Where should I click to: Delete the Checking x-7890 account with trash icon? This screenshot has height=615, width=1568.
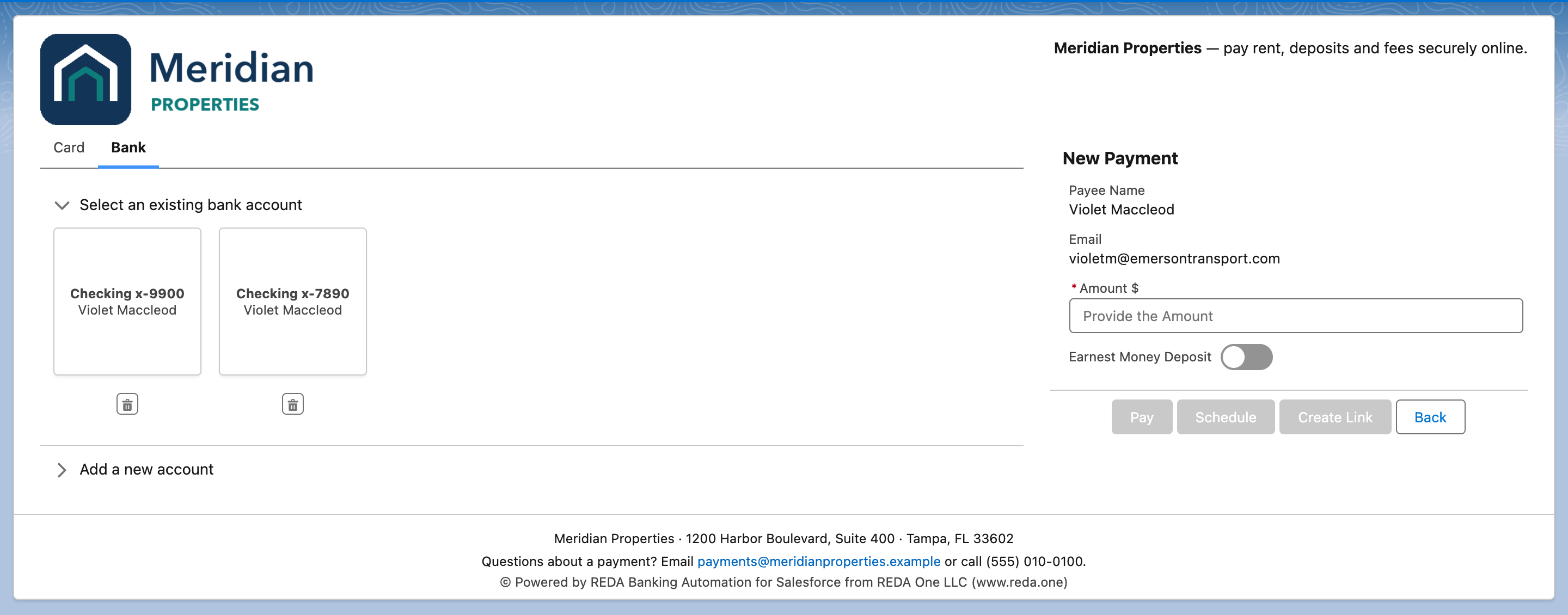pos(293,404)
